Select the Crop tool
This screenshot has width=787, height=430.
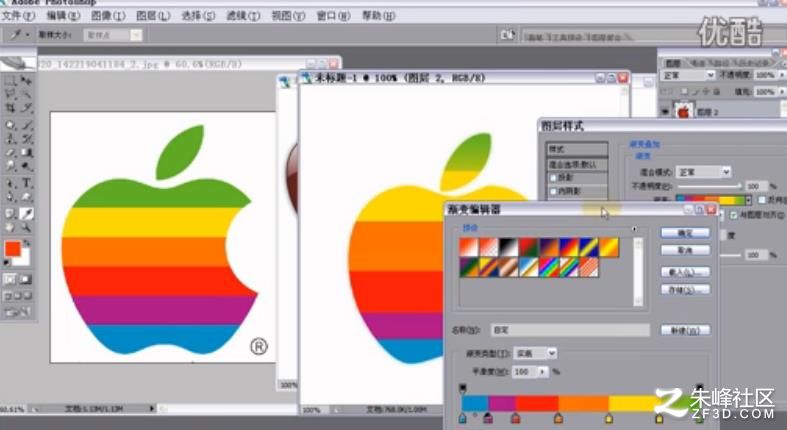(x=10, y=107)
